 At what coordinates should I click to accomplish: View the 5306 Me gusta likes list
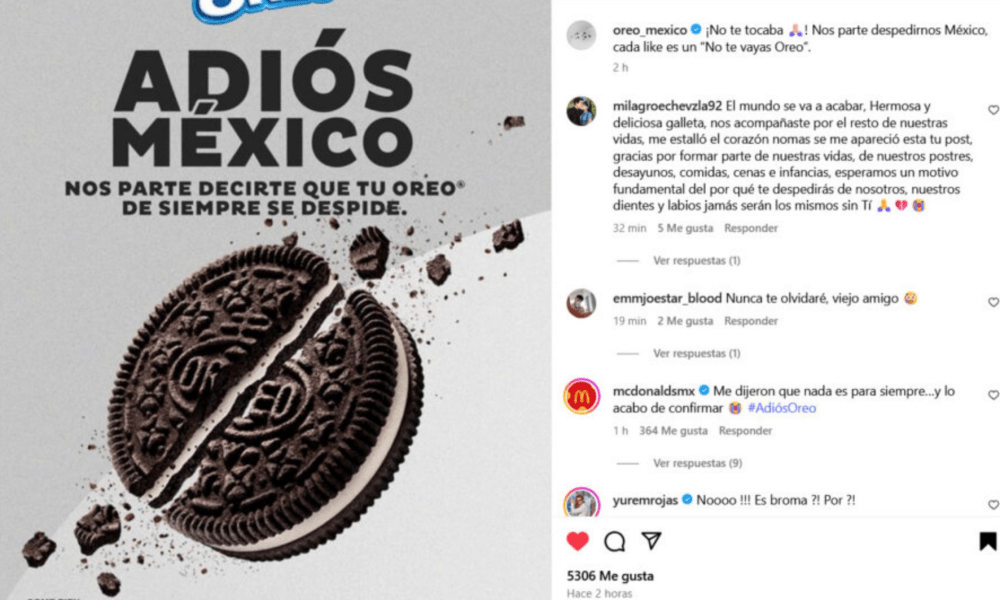[x=610, y=576]
